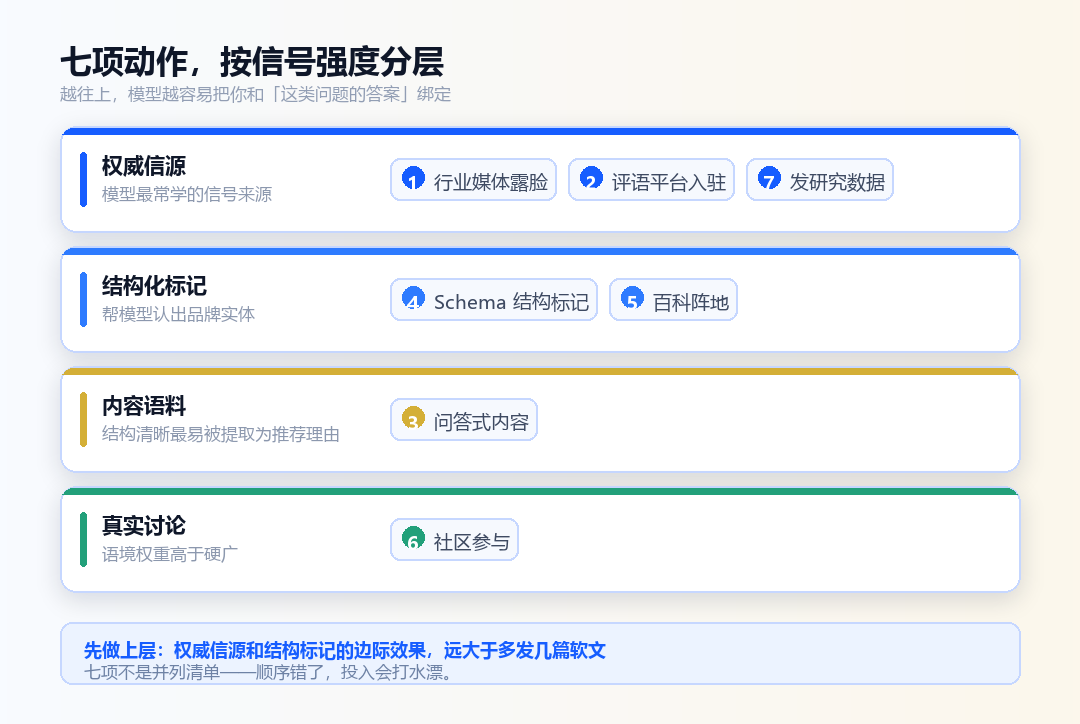Click the main title 七项动作，按信号强度分层

coord(252,62)
